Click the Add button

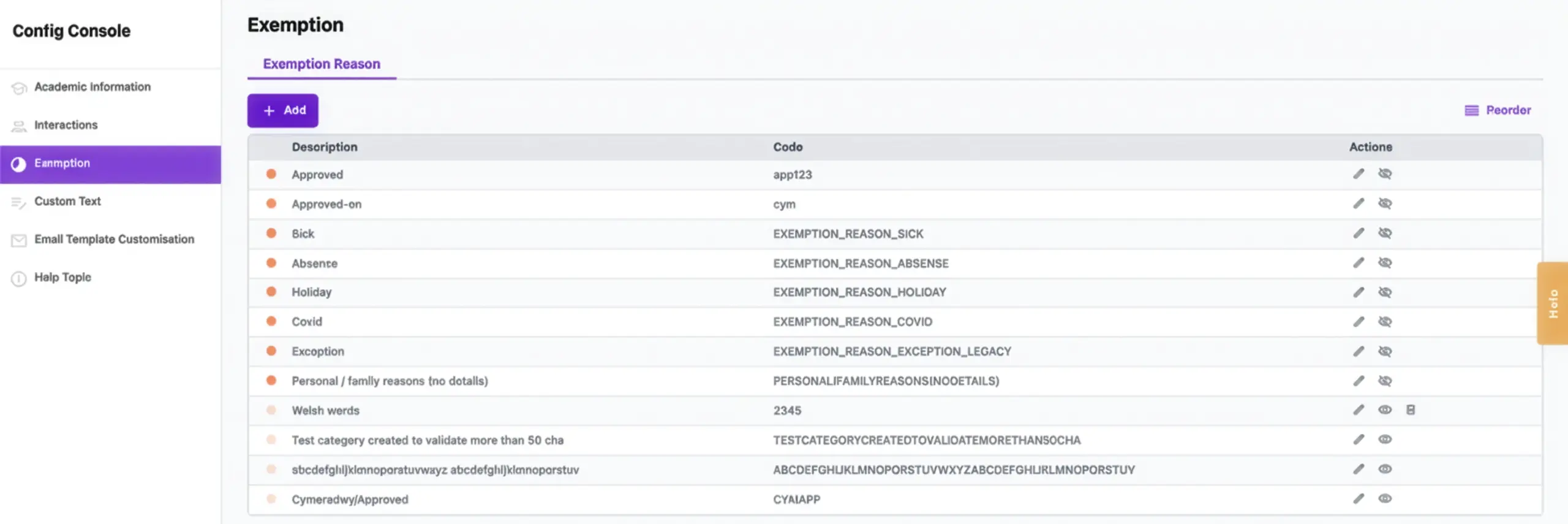click(x=283, y=110)
